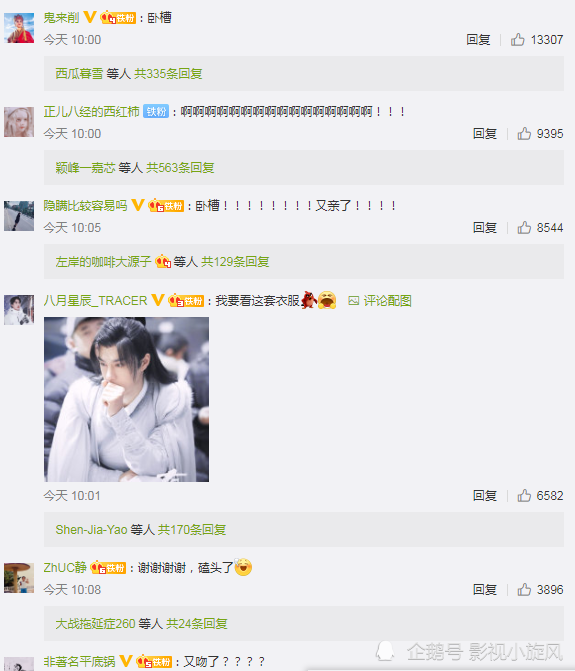Reply to 鬼来削's comment
The height and width of the screenshot is (671, 575).
tap(478, 39)
